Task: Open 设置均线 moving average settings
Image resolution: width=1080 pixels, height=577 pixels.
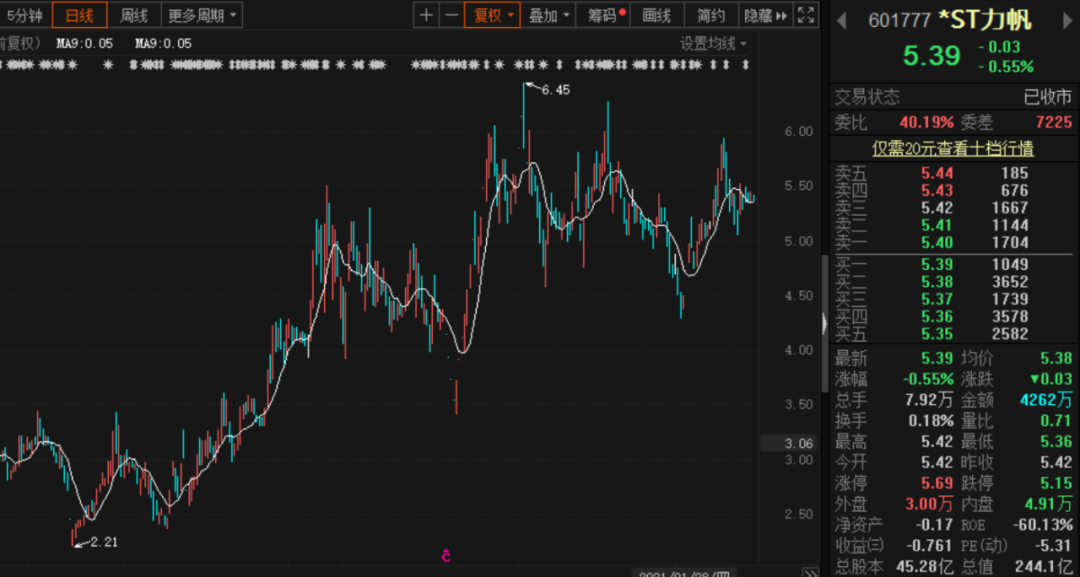Action: (713, 43)
